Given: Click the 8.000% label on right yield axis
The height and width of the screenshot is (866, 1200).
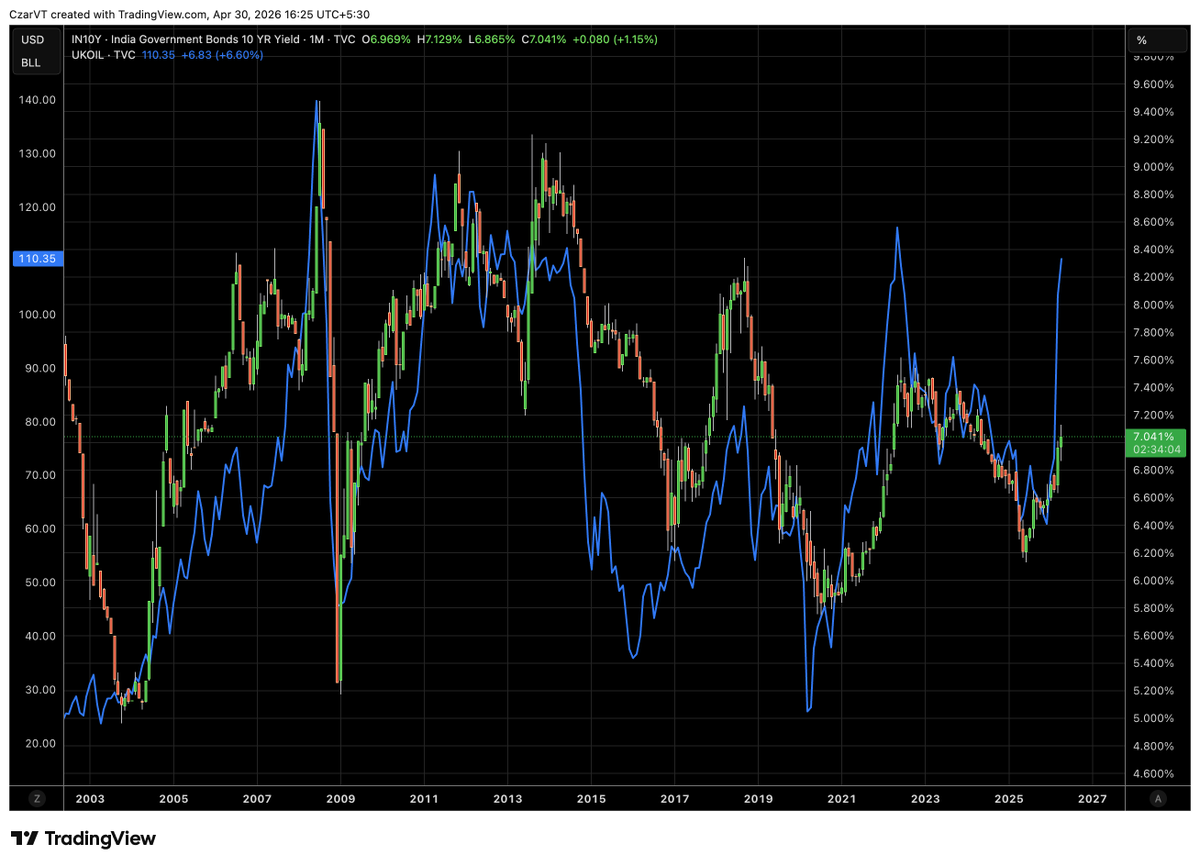Looking at the screenshot, I should [x=1151, y=305].
